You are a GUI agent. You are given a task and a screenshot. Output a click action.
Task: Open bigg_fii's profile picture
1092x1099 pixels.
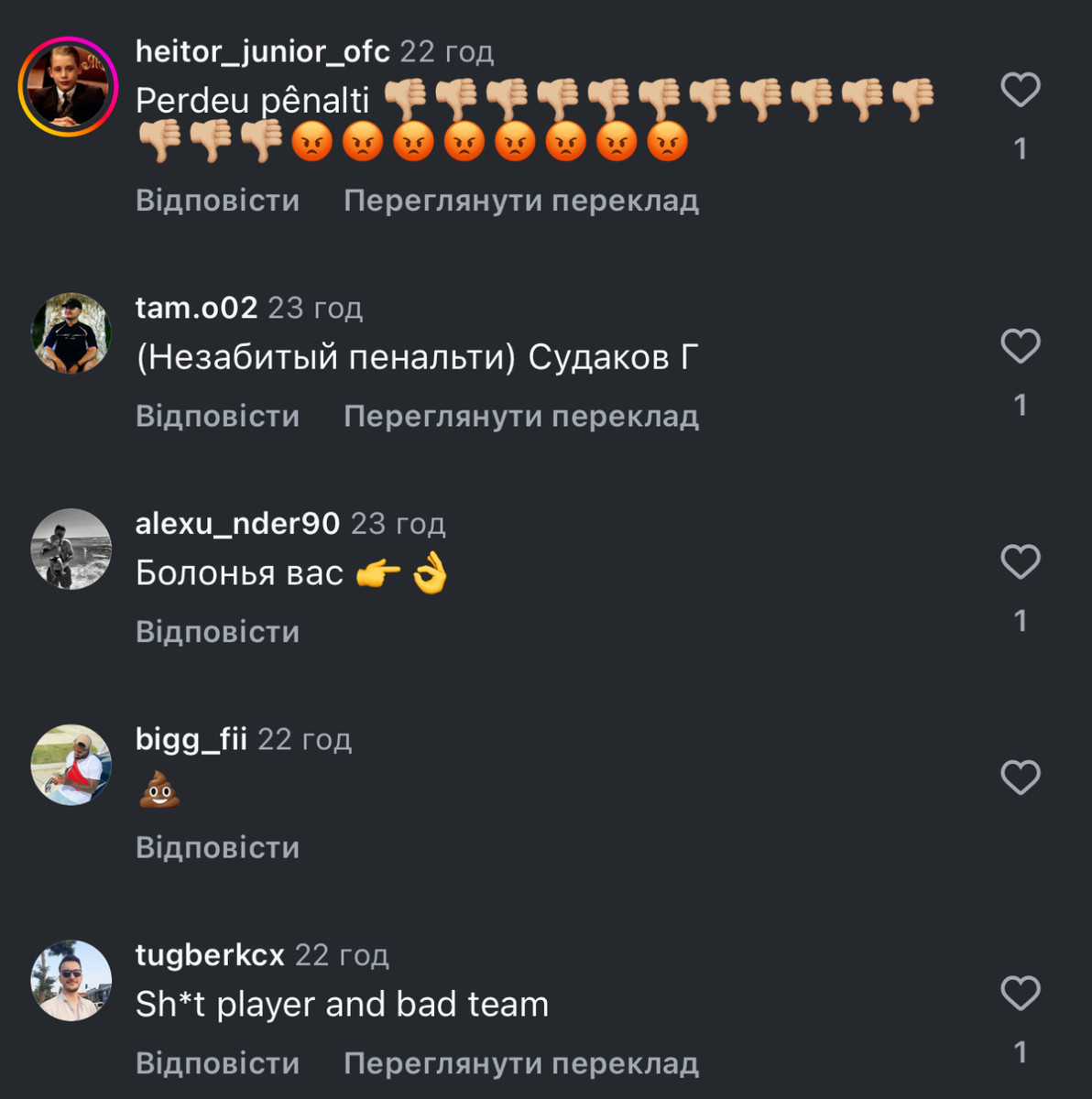pos(71,765)
